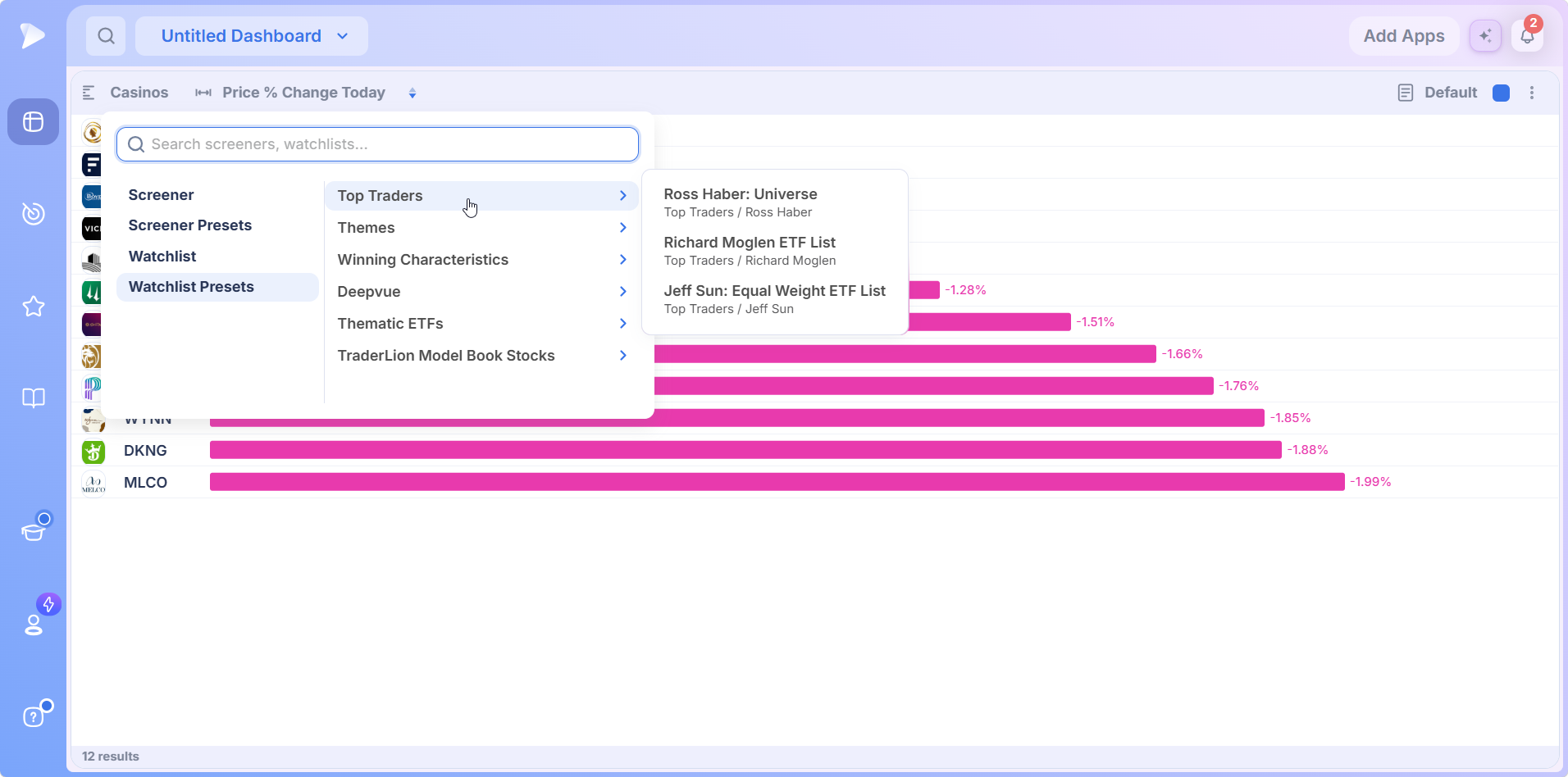Viewport: 1568px width, 777px height.
Task: Click the -1.76% value label
Action: [1238, 386]
